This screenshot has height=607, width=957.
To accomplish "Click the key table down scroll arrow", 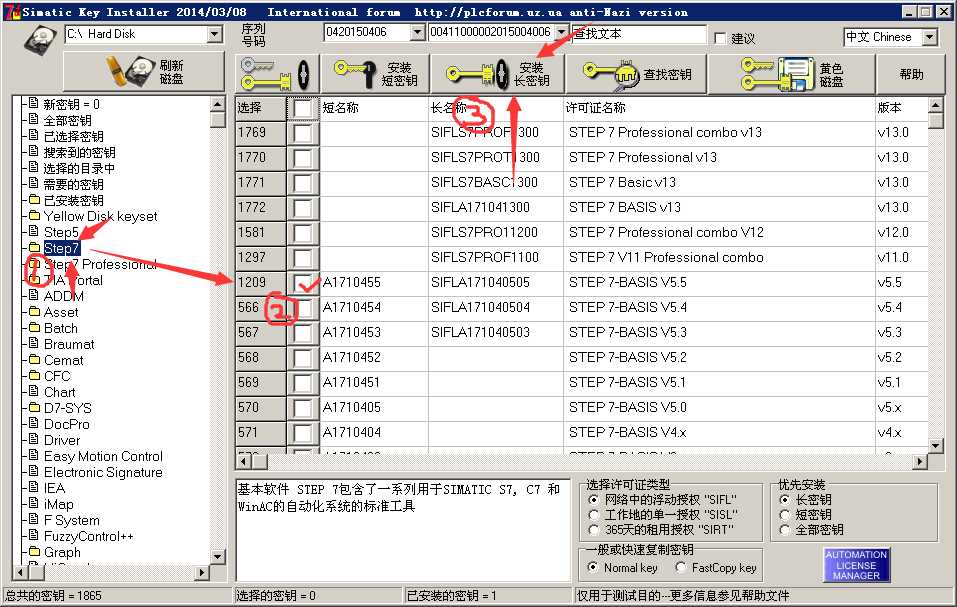I will 936,446.
